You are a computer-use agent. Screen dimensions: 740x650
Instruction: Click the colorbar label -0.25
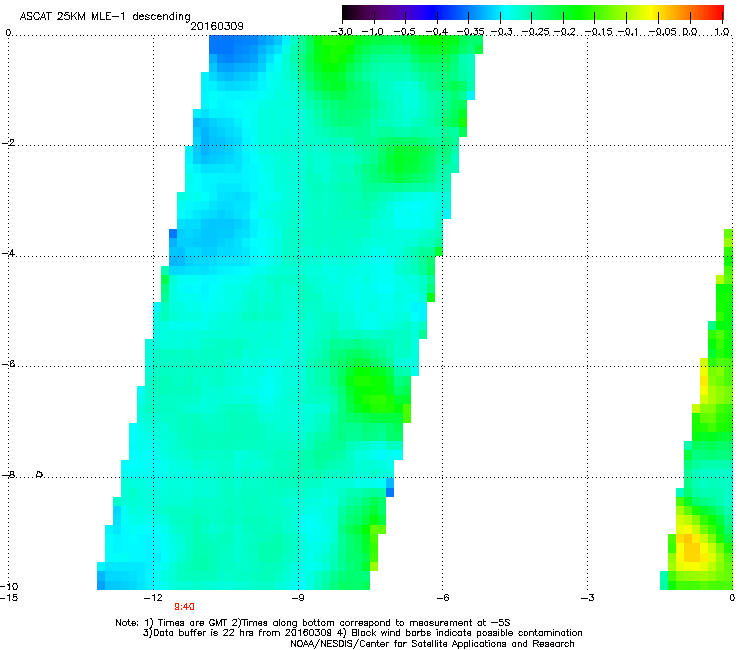(x=535, y=32)
